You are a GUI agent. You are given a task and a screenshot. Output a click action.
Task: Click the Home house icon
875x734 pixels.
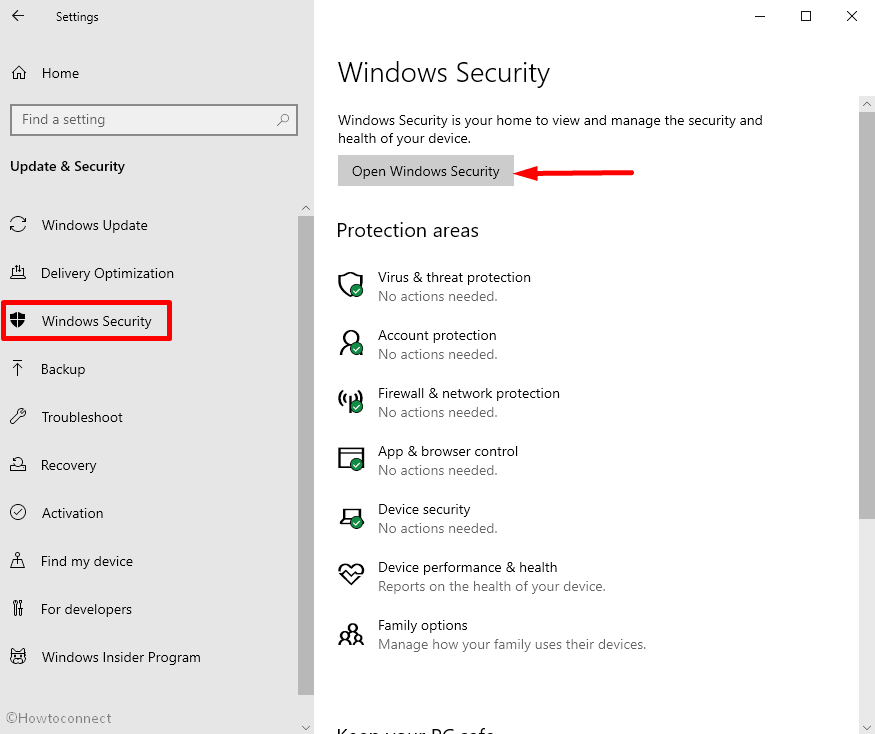pyautogui.click(x=19, y=73)
